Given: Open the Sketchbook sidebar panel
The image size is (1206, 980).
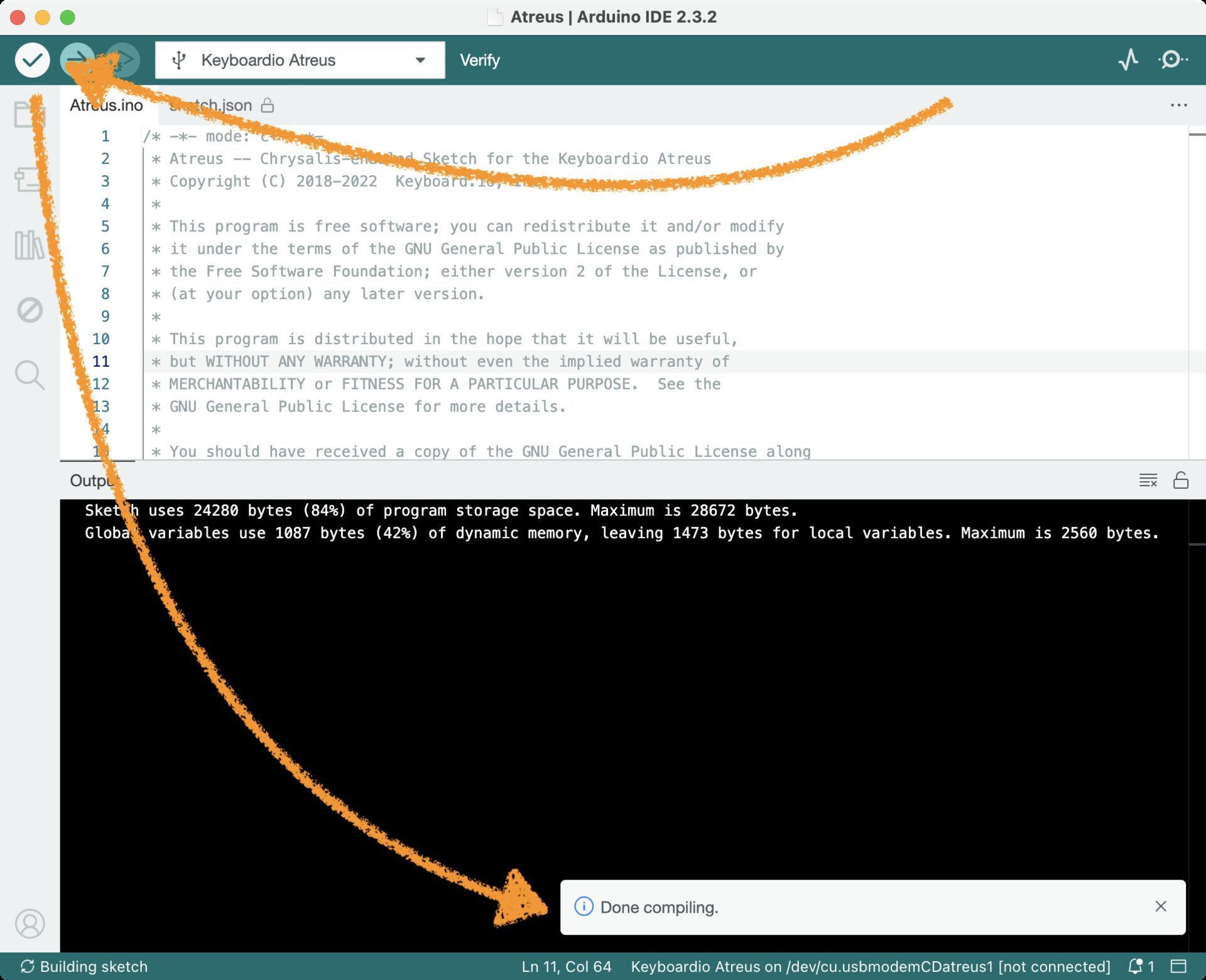Looking at the screenshot, I should (x=30, y=114).
